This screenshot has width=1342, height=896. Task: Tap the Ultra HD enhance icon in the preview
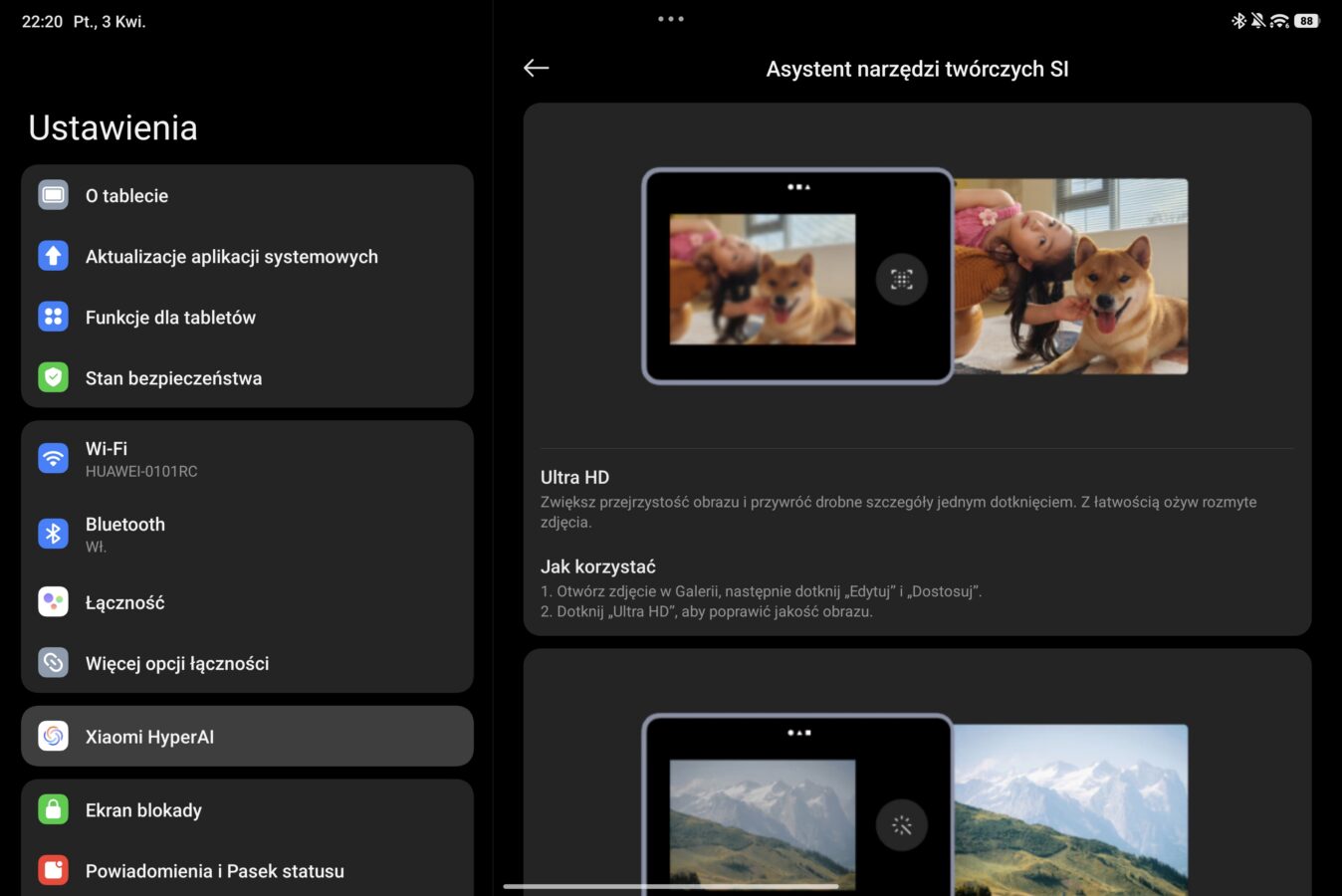[x=902, y=280]
